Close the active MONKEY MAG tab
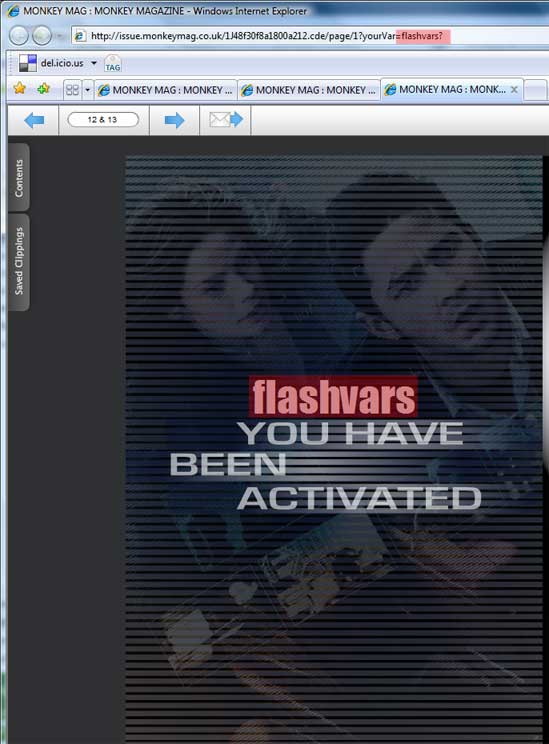 coord(514,89)
